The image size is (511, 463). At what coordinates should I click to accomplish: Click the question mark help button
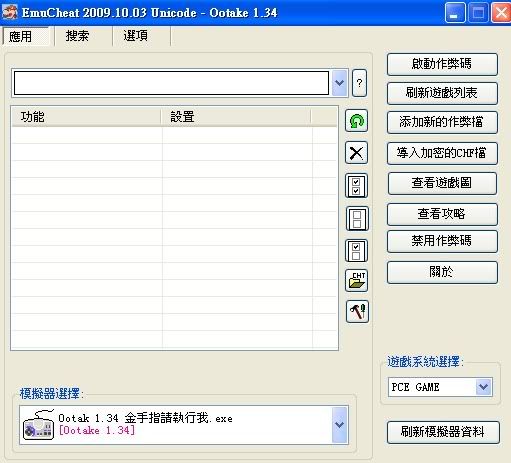[x=359, y=83]
